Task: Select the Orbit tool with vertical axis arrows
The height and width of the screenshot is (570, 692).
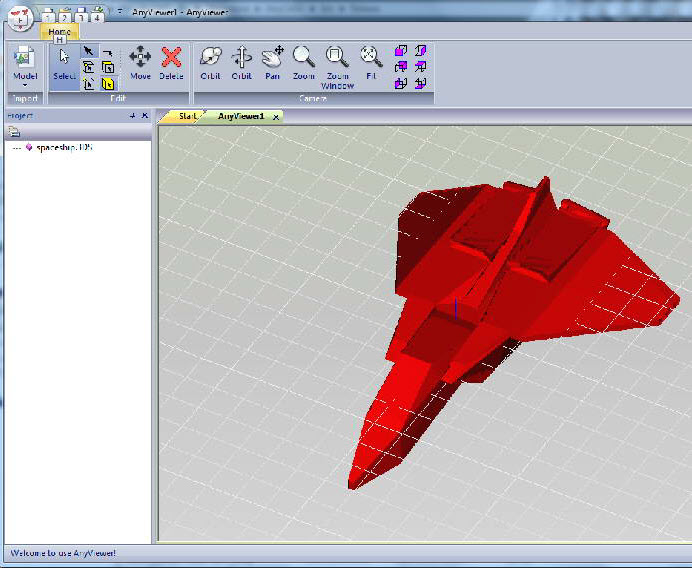Action: click(x=242, y=62)
